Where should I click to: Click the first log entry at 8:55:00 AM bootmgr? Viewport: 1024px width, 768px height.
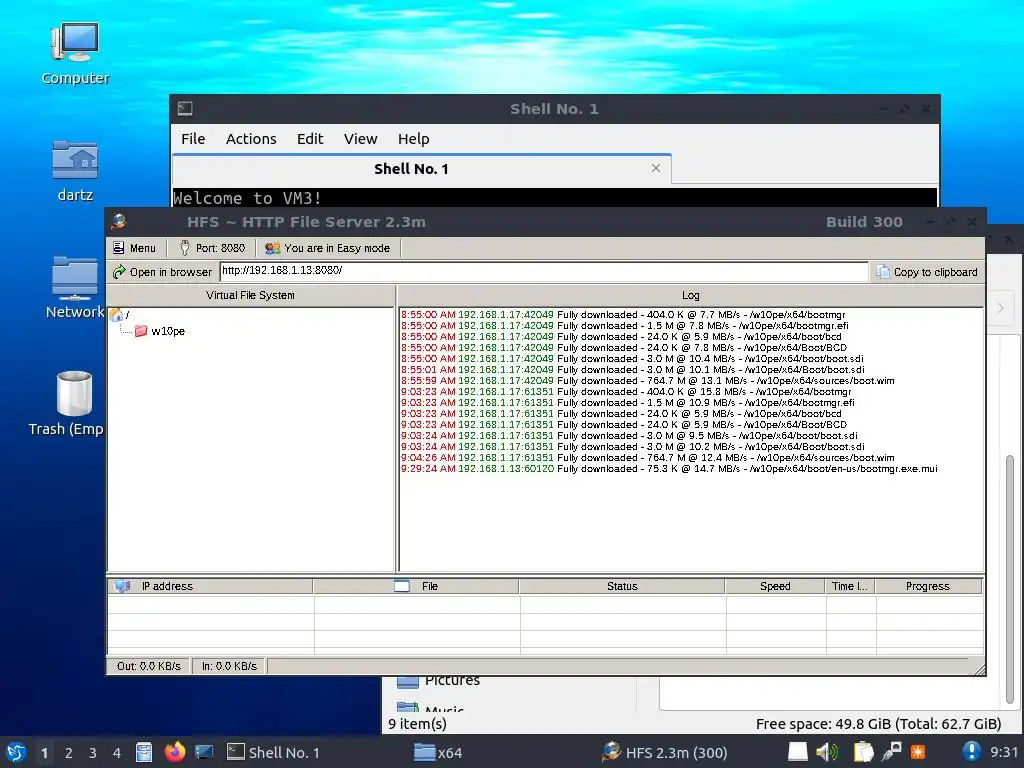(623, 314)
